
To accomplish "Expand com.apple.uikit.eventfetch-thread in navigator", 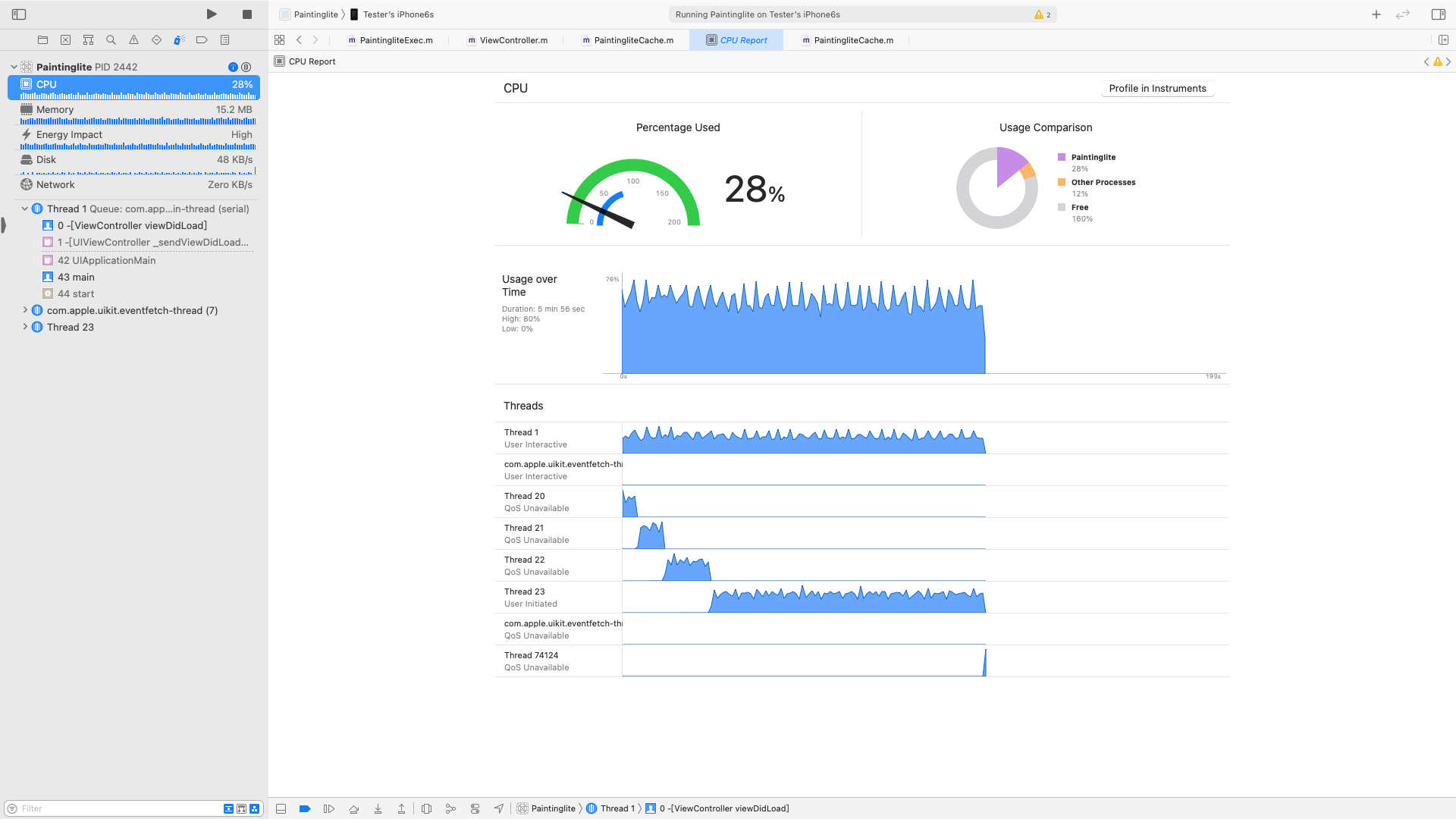I will (25, 310).
